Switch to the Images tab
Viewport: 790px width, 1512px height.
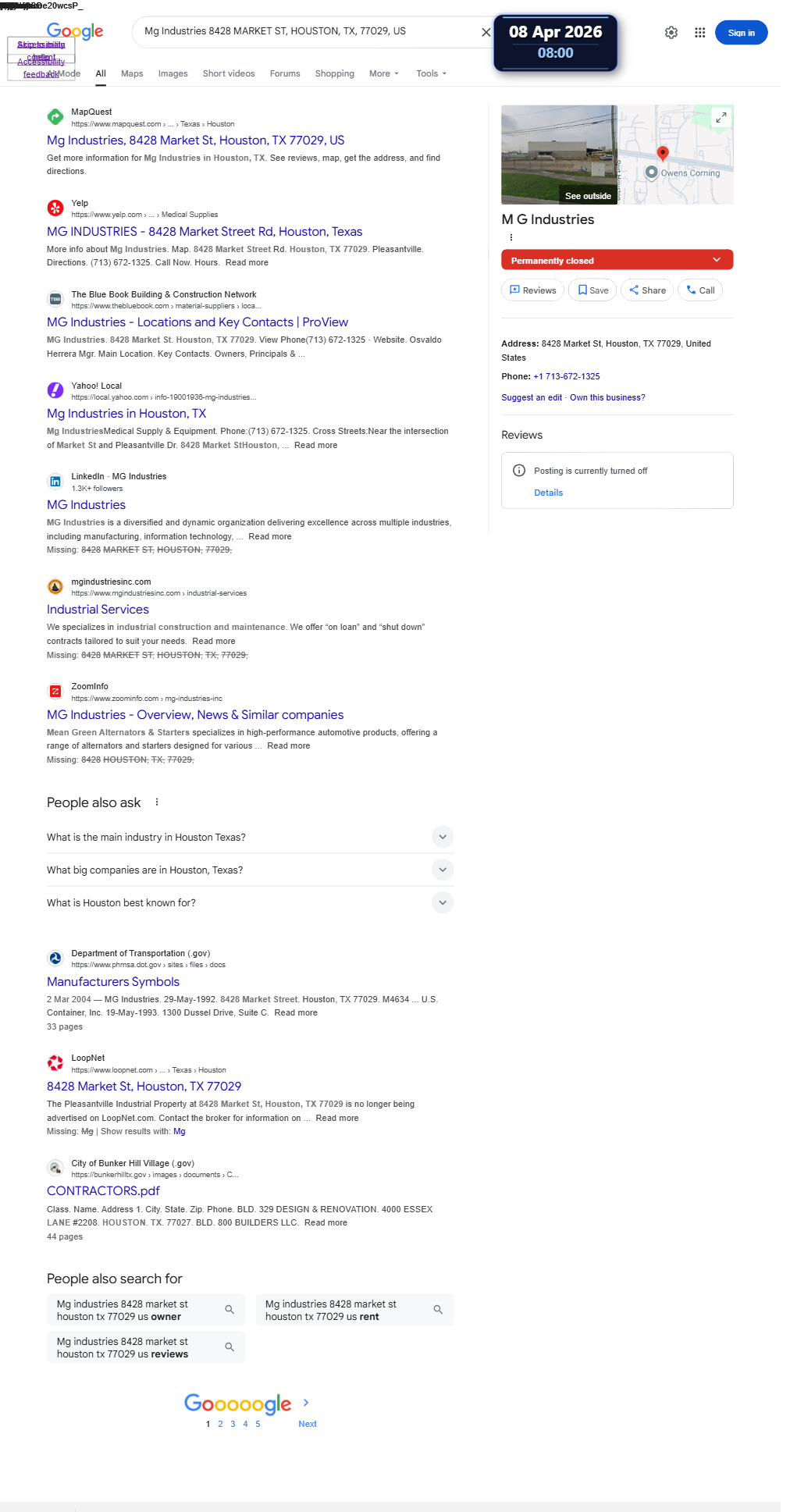(173, 73)
